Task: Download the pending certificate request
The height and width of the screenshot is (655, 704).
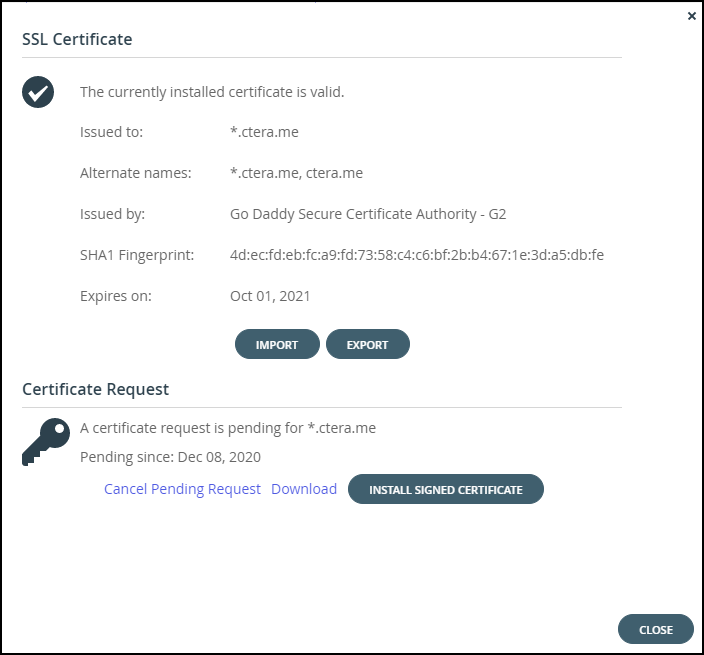Action: tap(304, 489)
